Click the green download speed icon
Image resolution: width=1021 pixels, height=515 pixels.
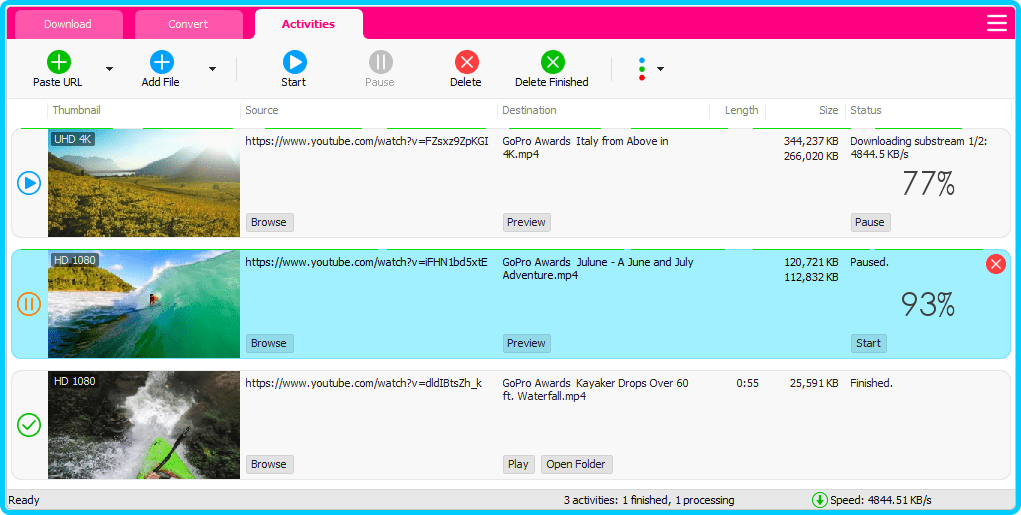[x=820, y=500]
